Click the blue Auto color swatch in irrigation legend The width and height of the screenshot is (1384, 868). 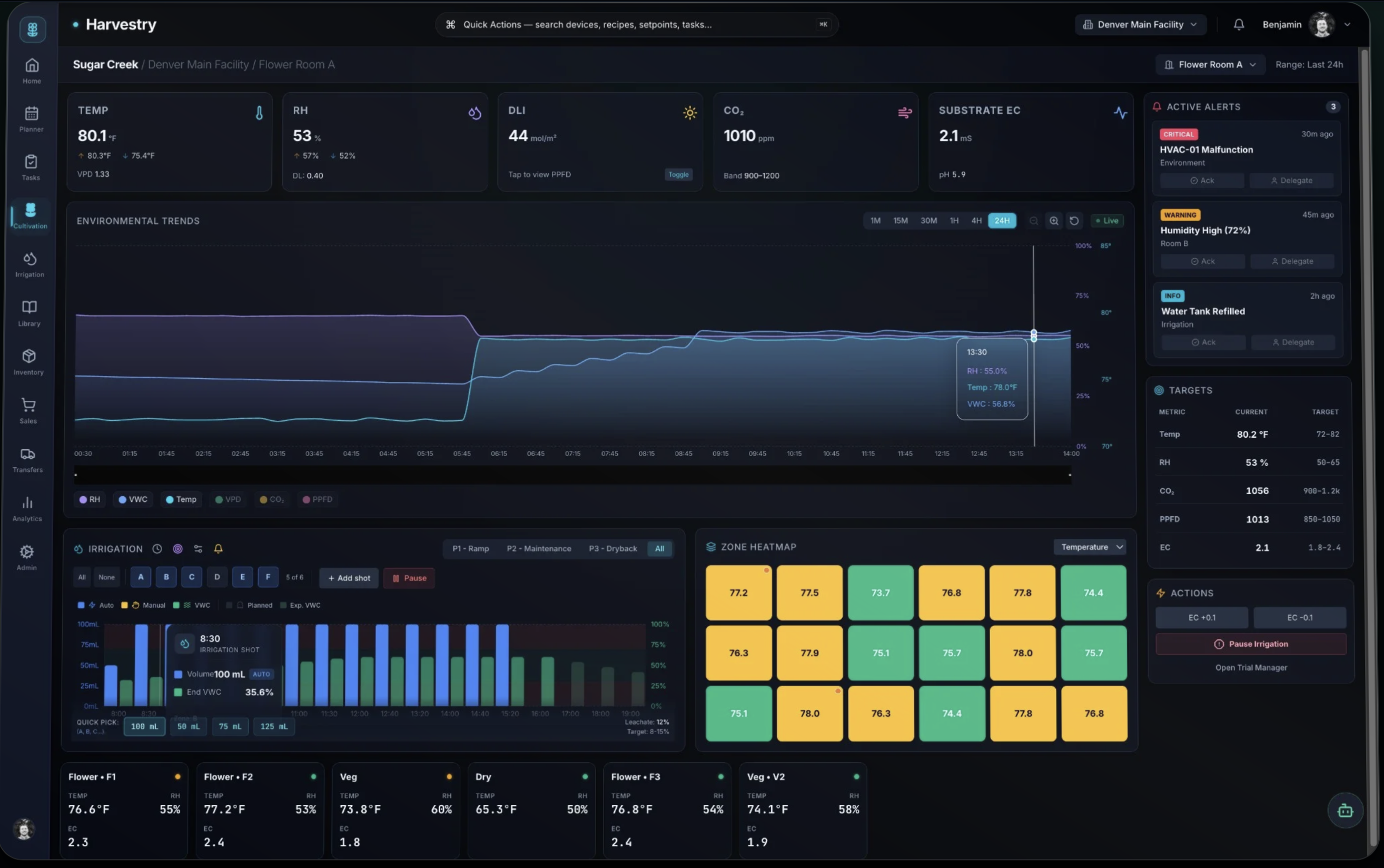pos(81,605)
